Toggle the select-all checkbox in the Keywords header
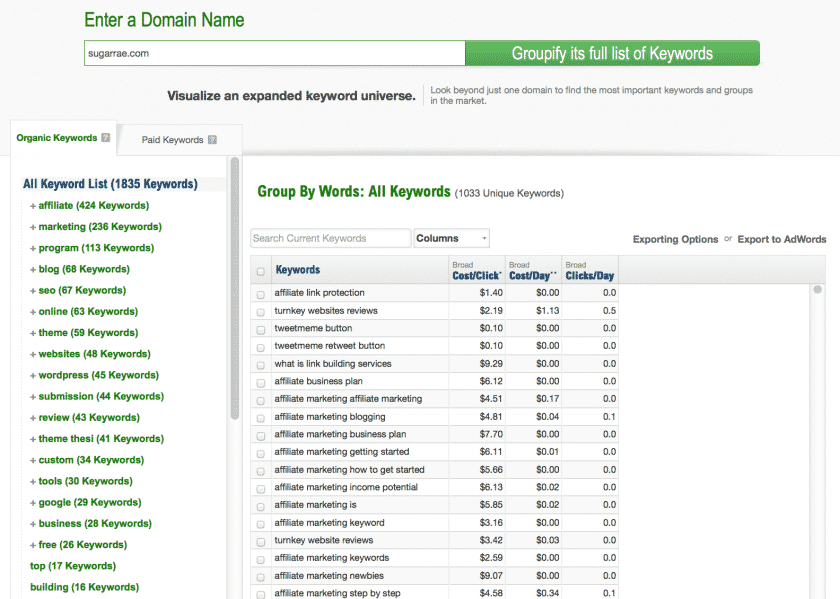 click(x=261, y=272)
